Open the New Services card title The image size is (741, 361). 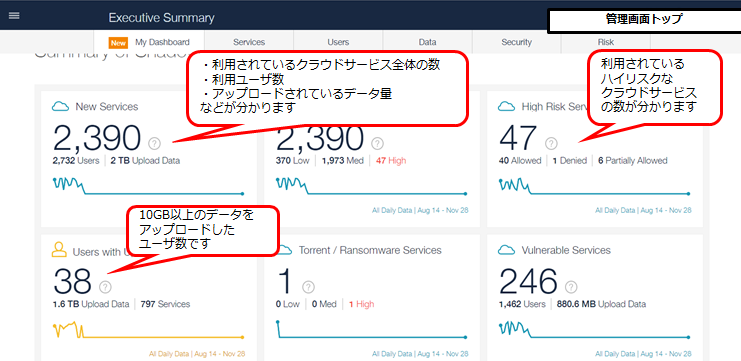click(107, 107)
